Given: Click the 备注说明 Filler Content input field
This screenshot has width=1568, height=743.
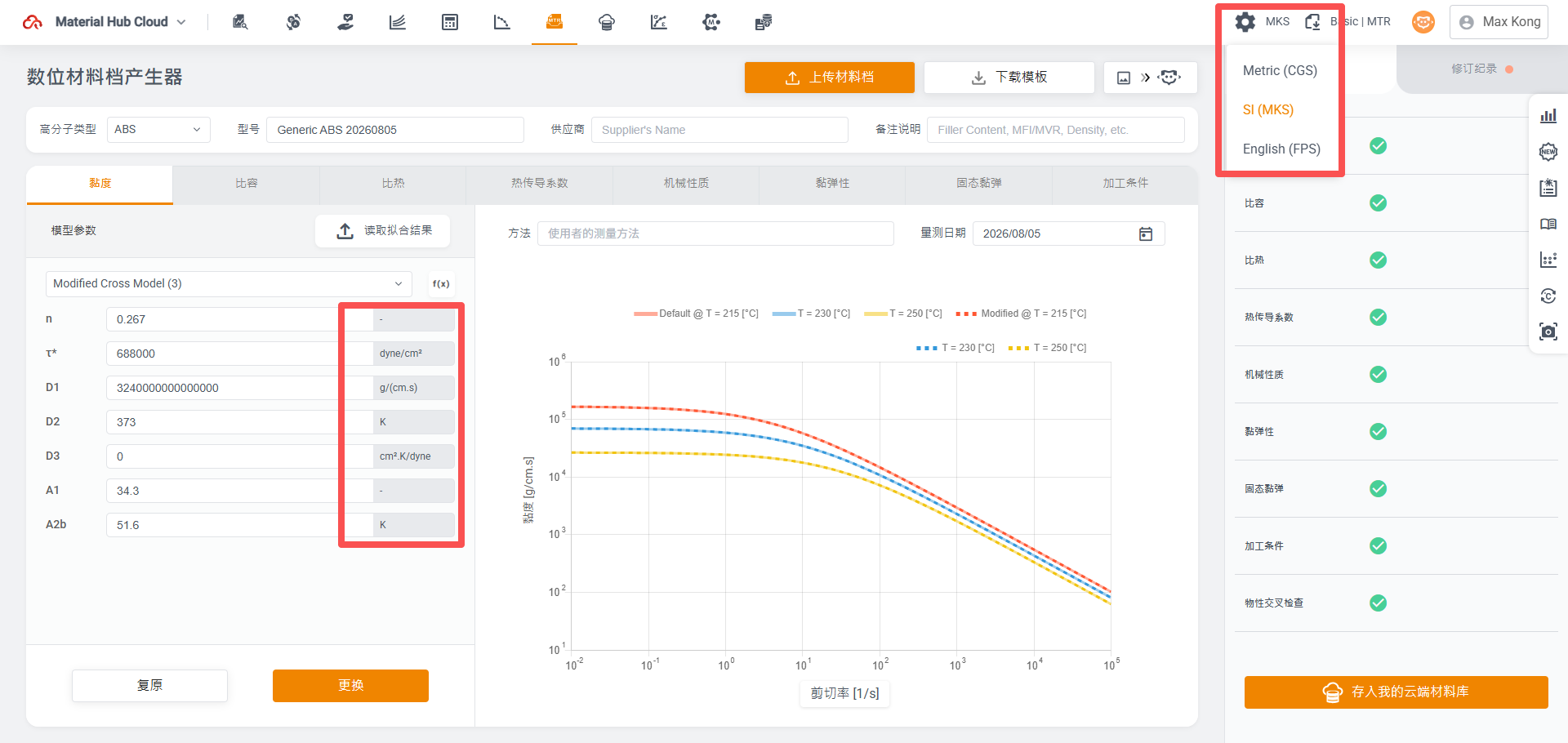Looking at the screenshot, I should [x=1056, y=130].
